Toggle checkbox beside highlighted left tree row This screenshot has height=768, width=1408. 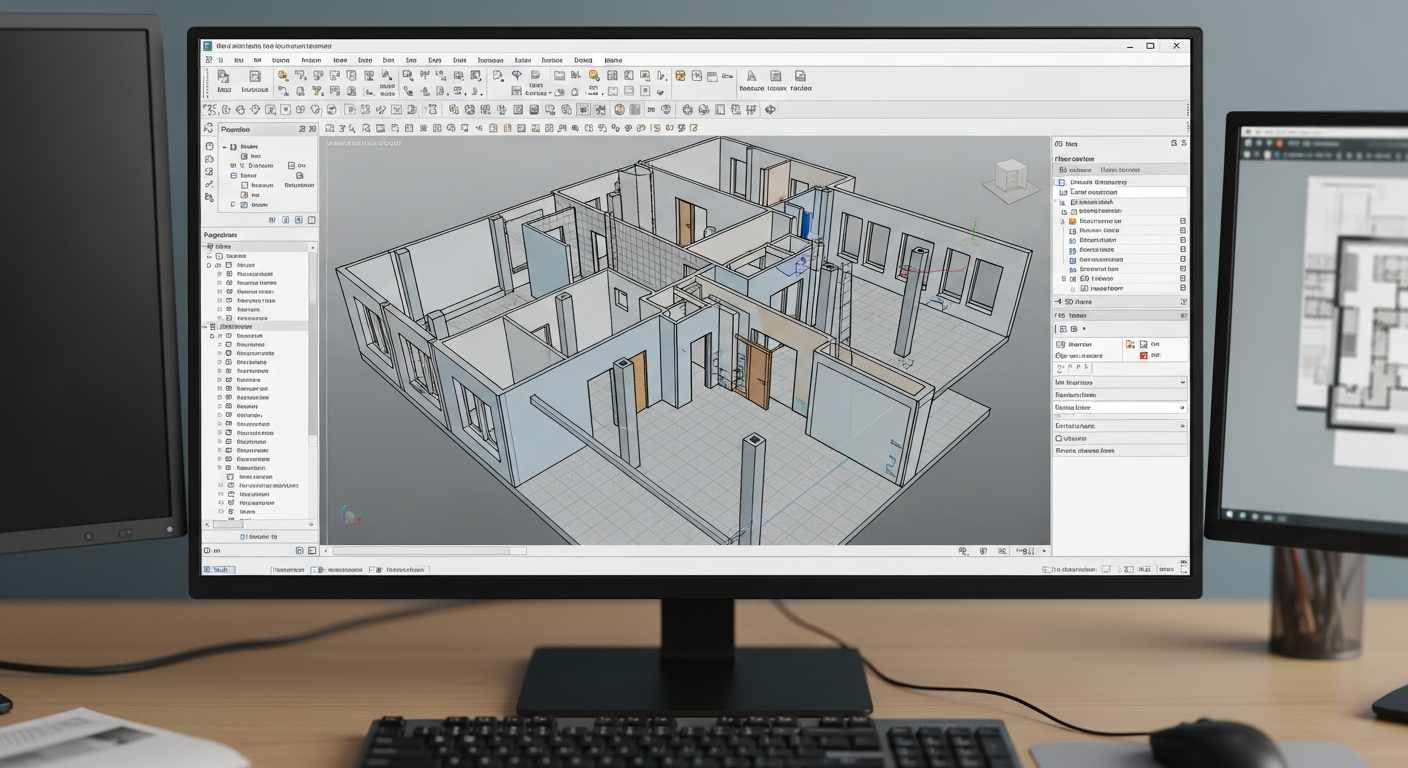pos(214,327)
